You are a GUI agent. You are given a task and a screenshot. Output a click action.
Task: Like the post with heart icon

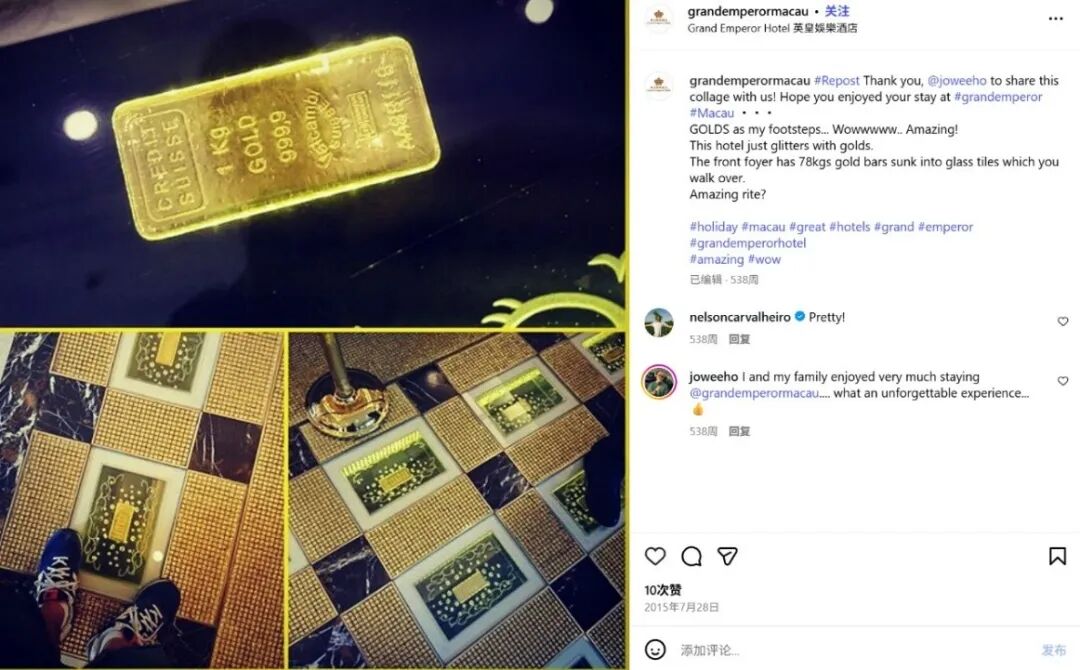point(655,556)
